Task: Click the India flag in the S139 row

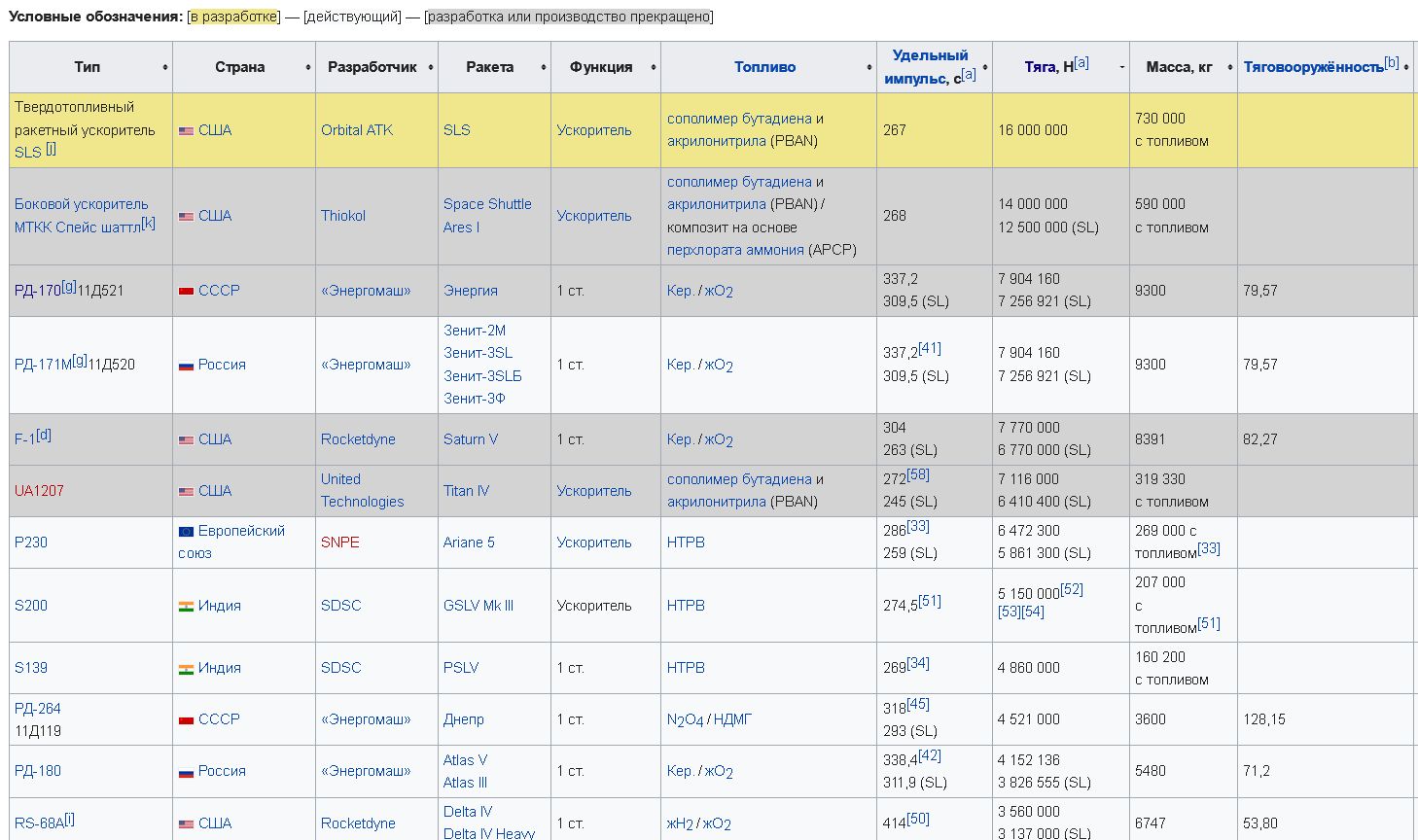Action: 186,669
